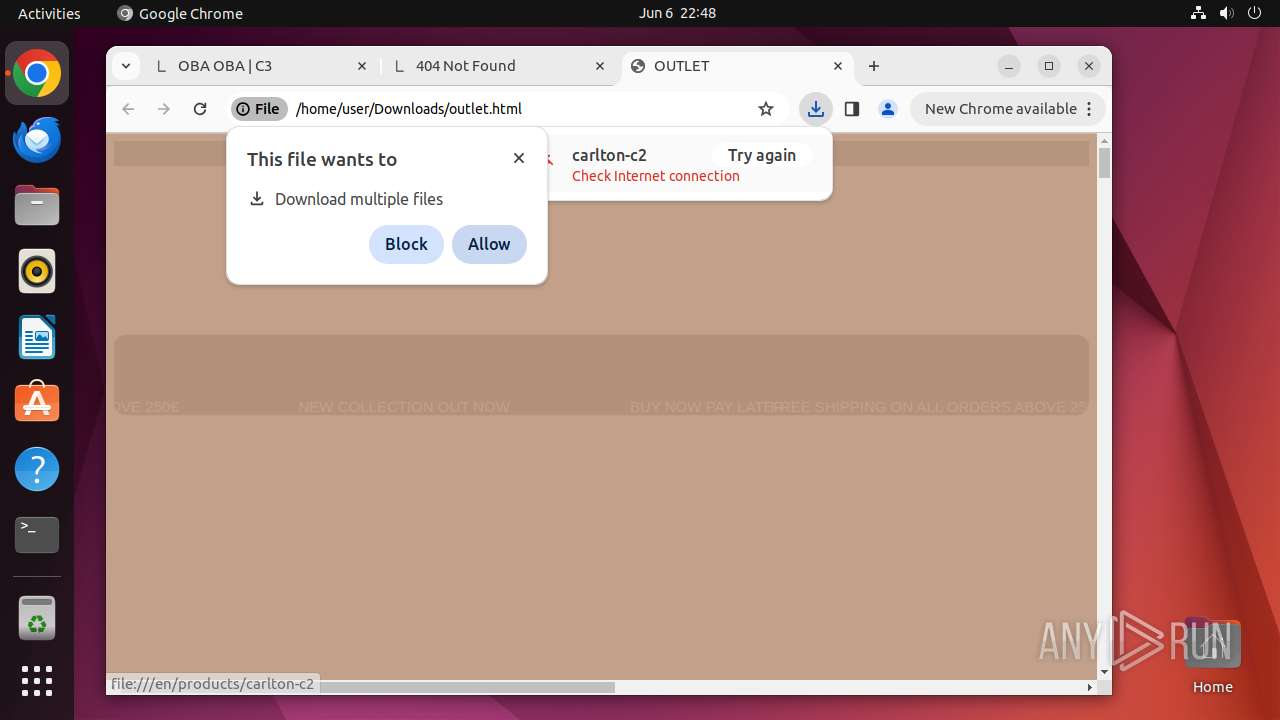
Task: Click New Chrome available update button
Action: (1000, 109)
